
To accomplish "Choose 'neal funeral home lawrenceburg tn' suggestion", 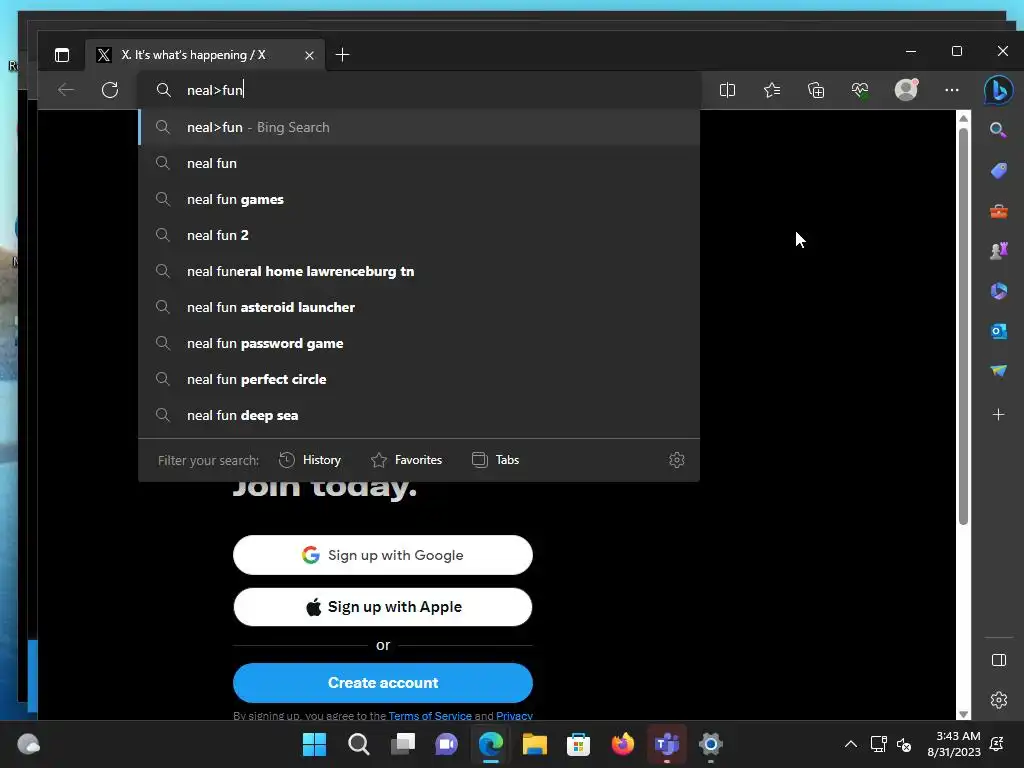I will coord(419,271).
